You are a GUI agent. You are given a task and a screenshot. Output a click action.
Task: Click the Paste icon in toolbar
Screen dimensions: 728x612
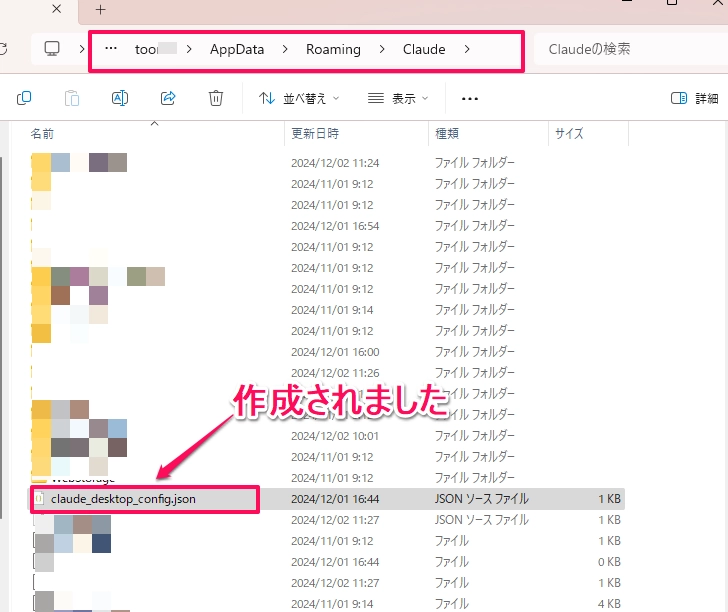72,98
